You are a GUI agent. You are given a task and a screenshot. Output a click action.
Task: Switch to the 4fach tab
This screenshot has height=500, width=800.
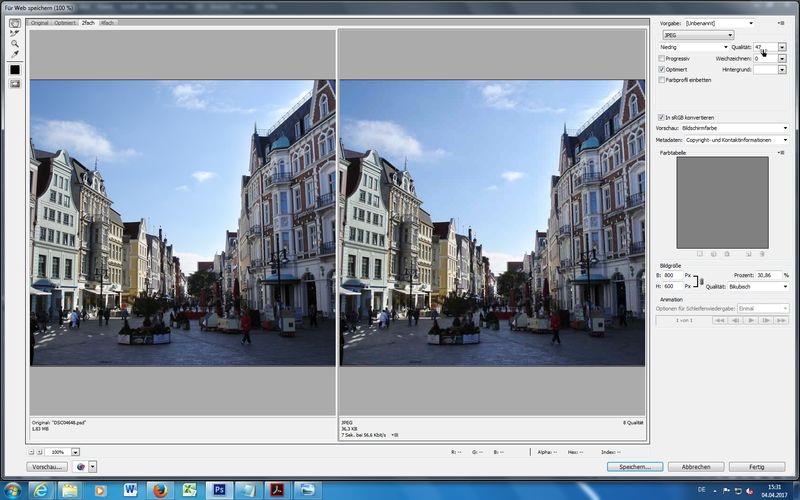pyautogui.click(x=107, y=22)
